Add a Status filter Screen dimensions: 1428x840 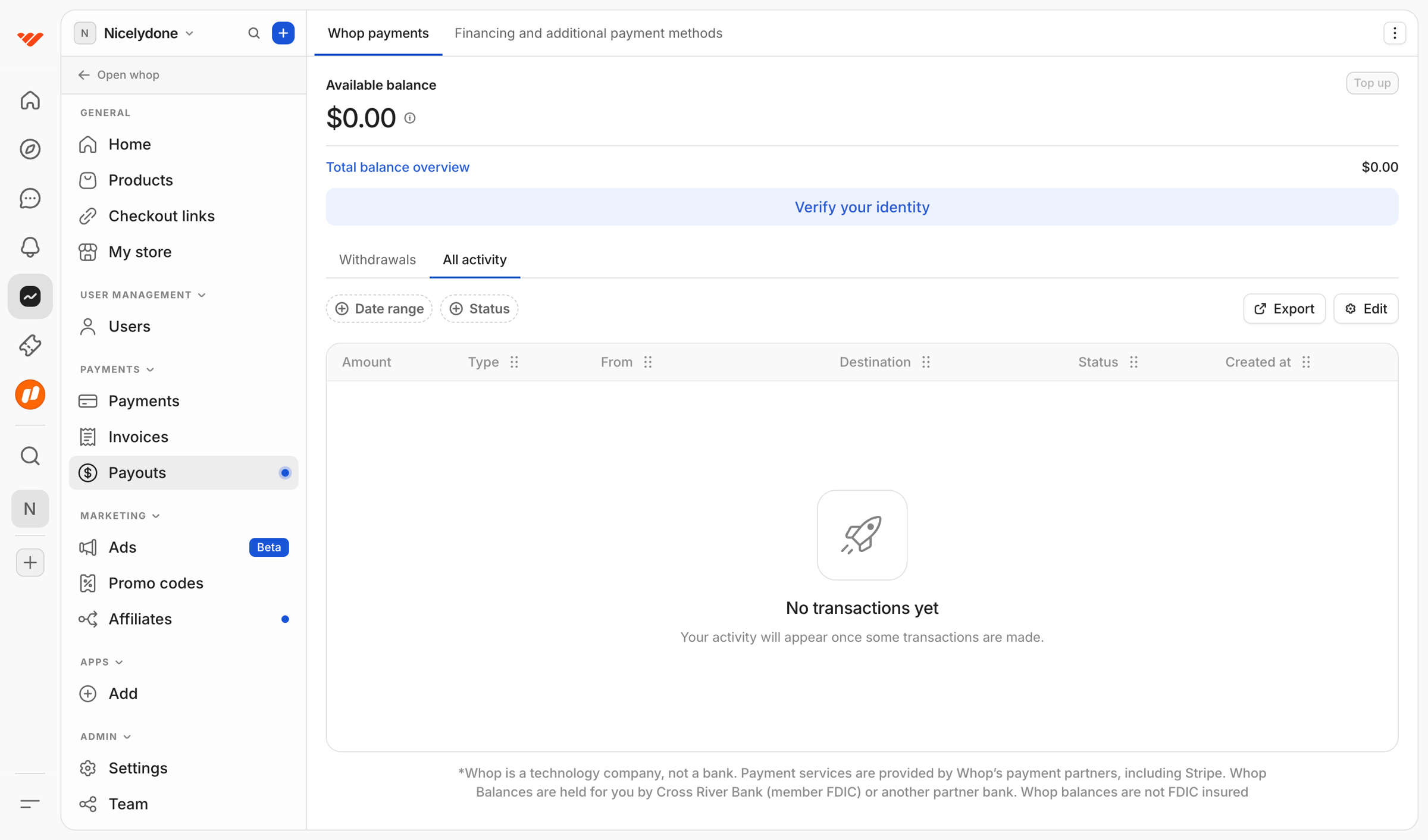point(480,309)
